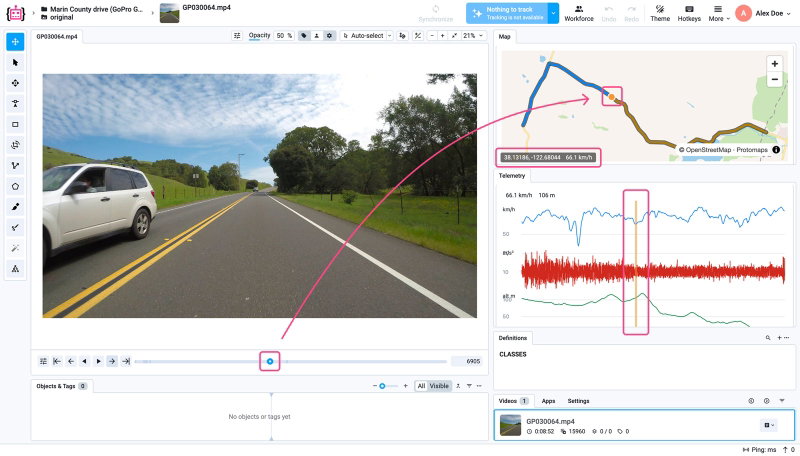800x456 pixels.
Task: Open the Marin County drive project breadcrumb
Action: pos(92,9)
